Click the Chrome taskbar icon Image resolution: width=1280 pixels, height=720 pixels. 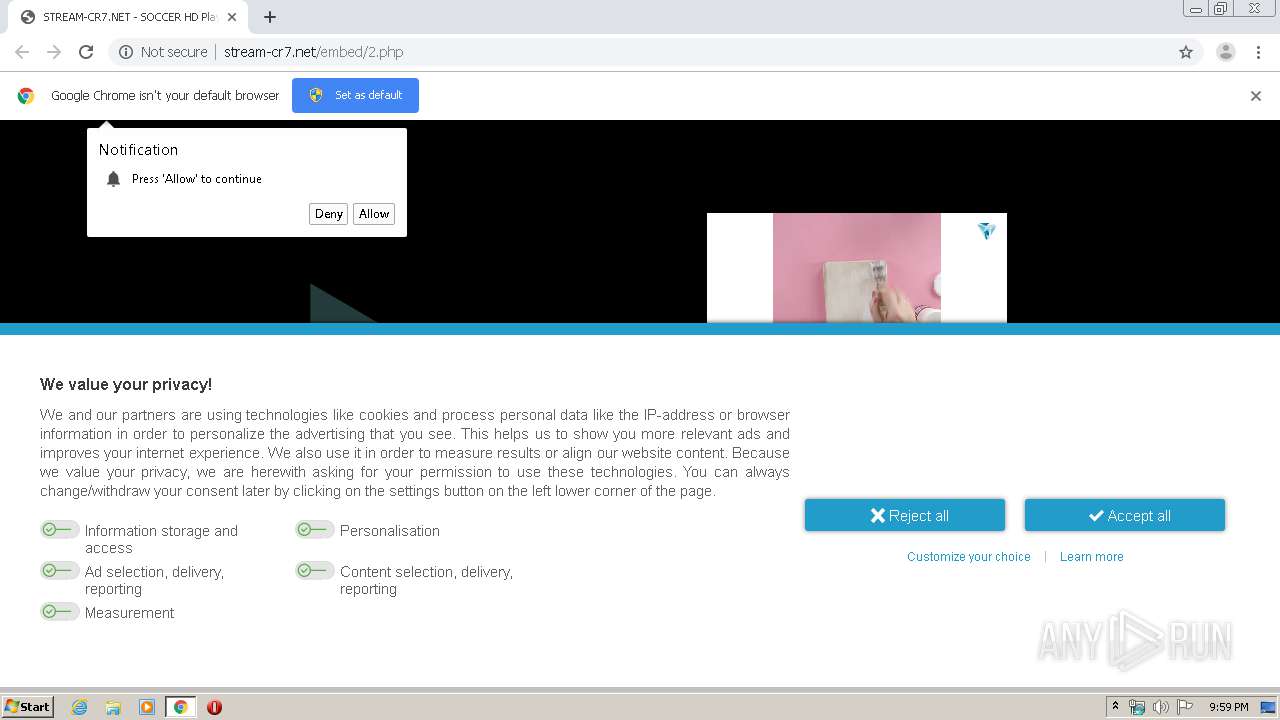pos(180,707)
